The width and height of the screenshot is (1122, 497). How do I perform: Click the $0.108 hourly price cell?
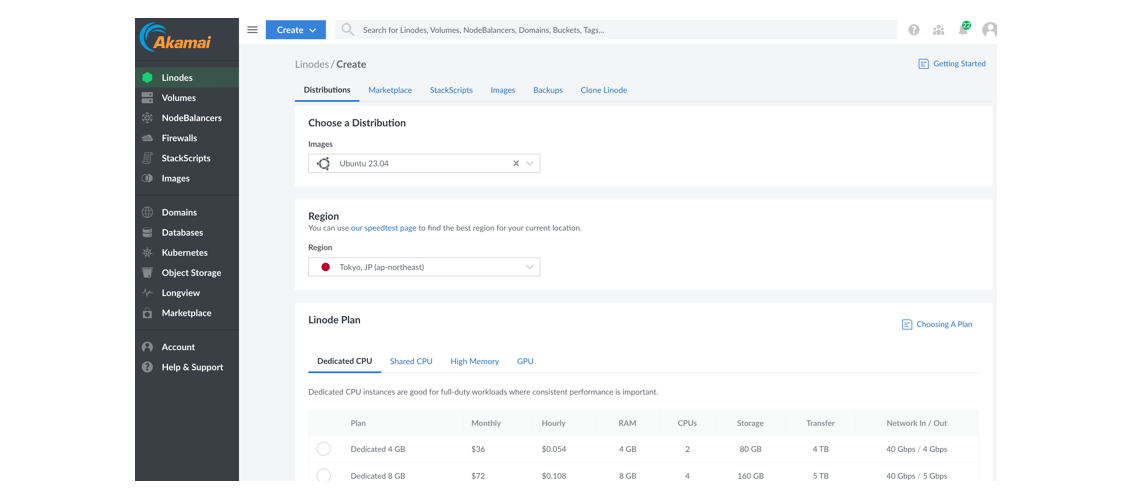(553, 476)
